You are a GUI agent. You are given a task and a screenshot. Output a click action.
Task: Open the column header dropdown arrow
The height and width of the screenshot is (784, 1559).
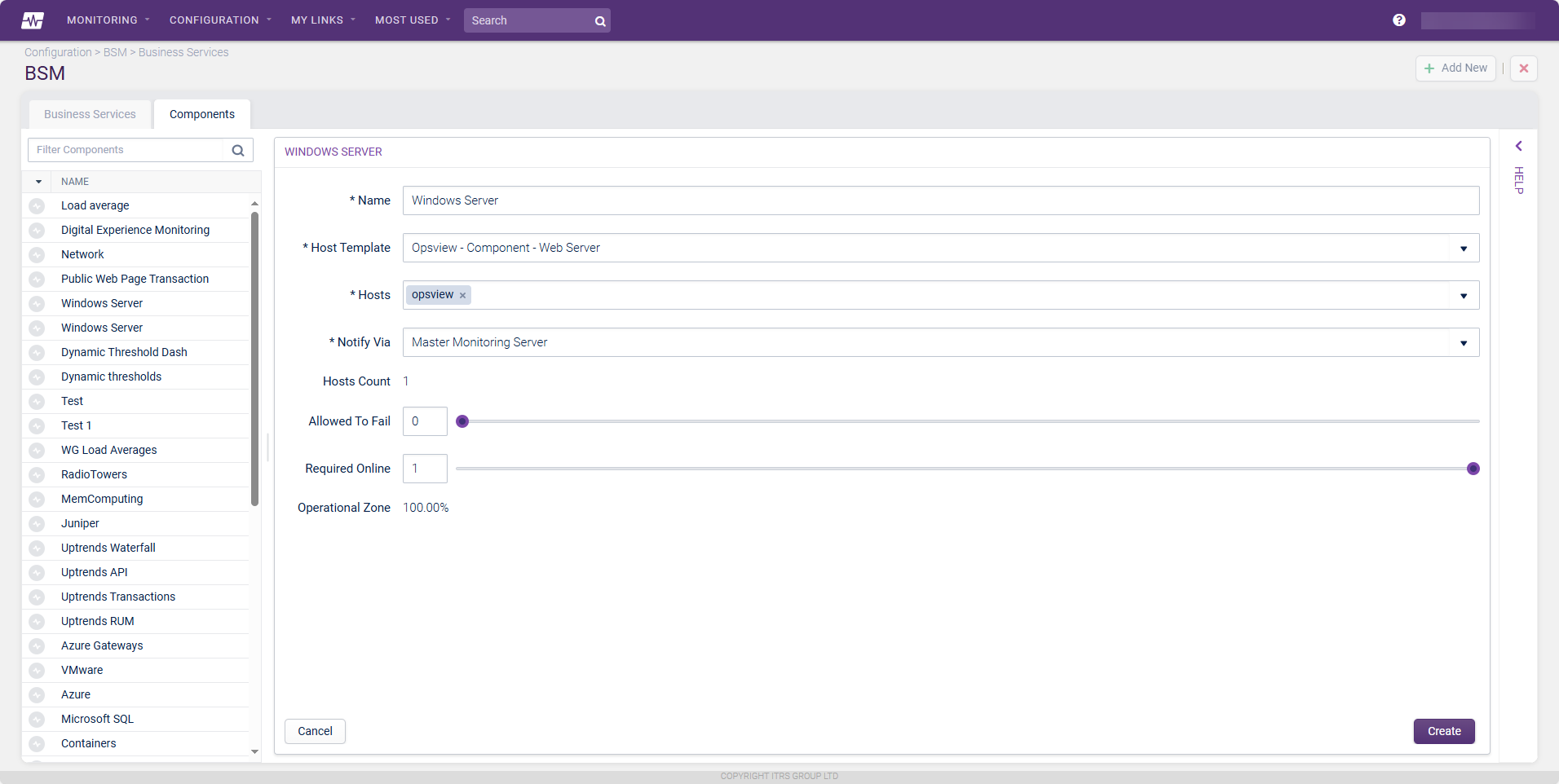38,182
